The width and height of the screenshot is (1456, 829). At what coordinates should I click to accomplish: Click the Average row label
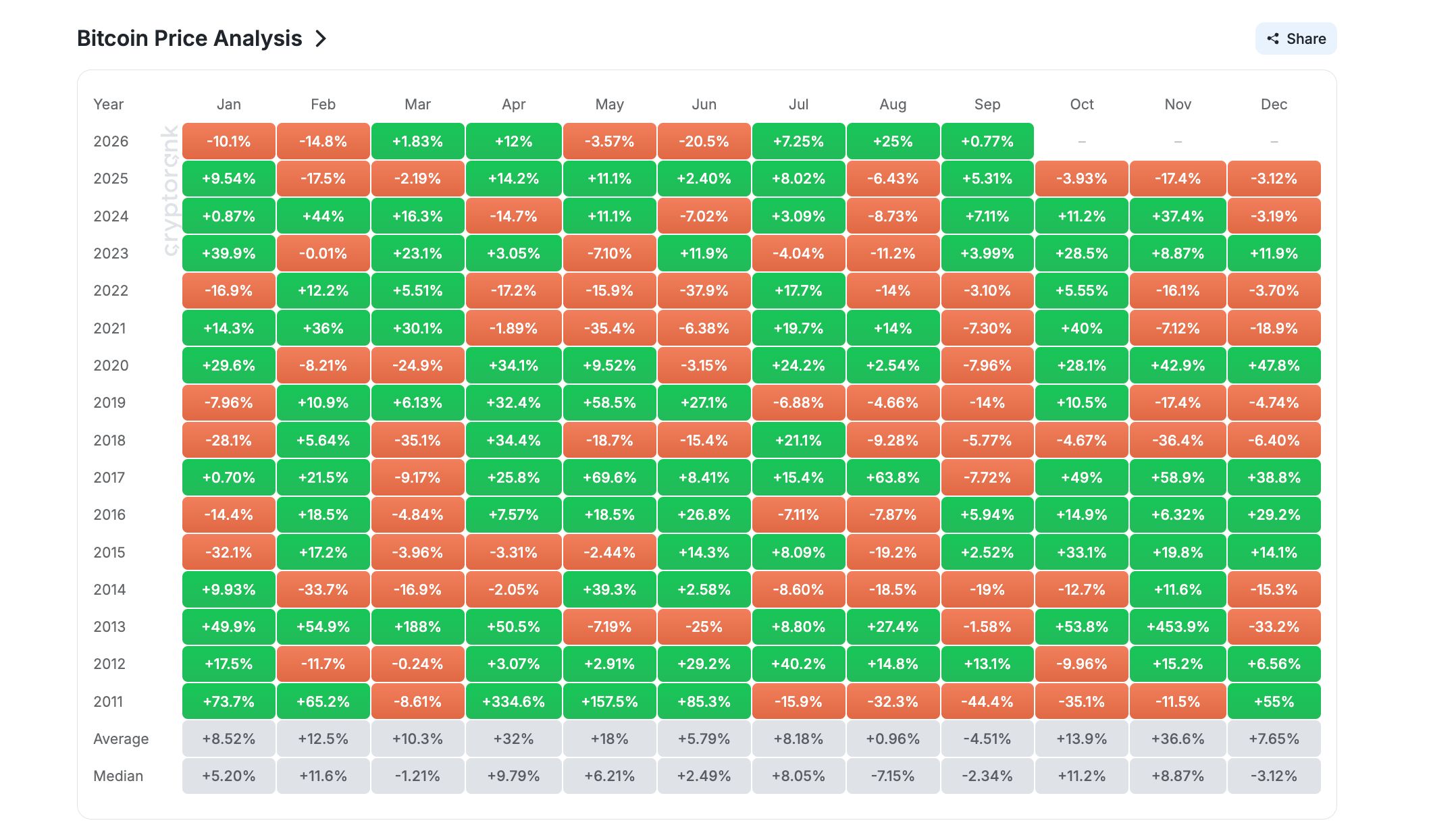121,739
